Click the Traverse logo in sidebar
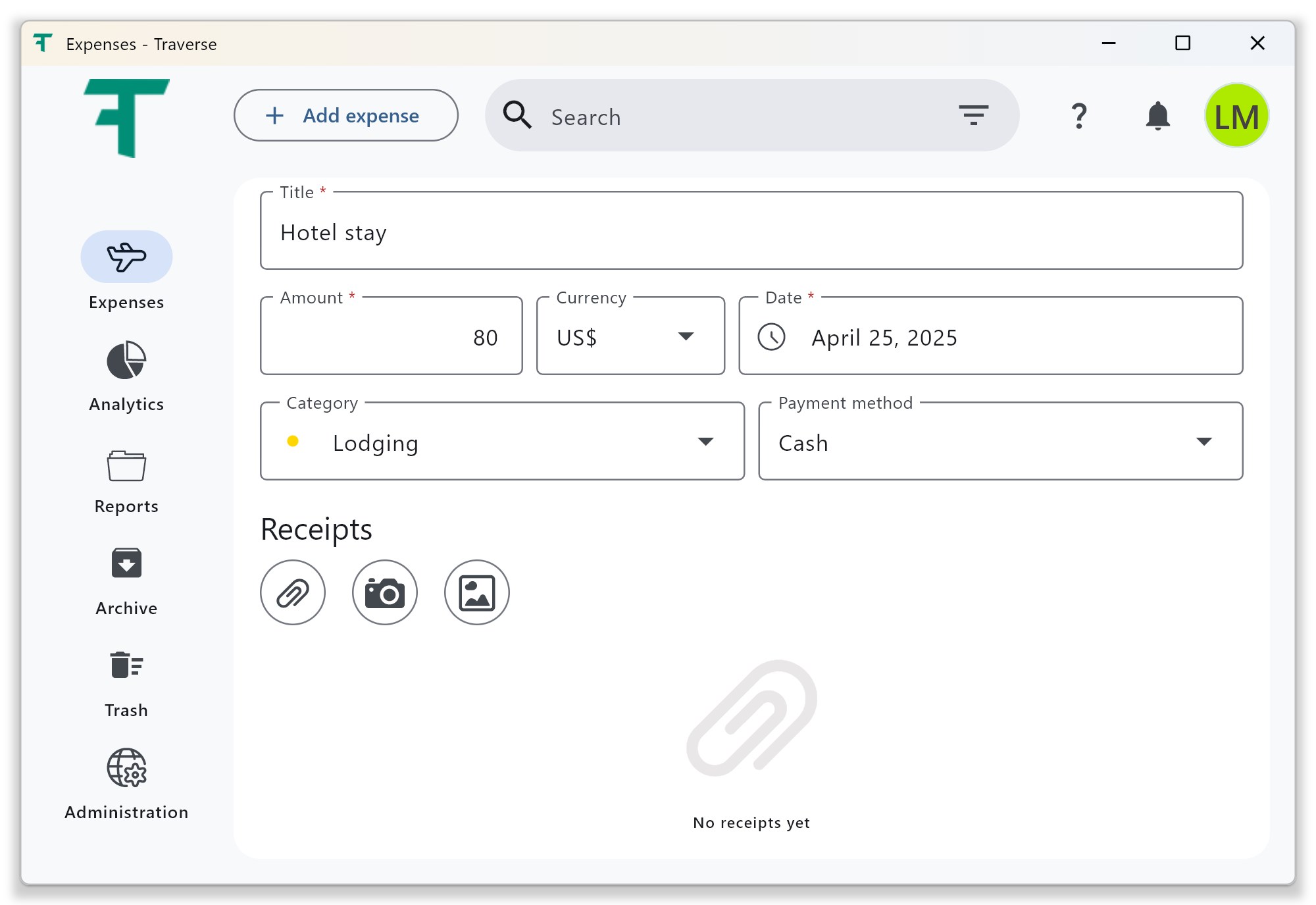 click(126, 118)
